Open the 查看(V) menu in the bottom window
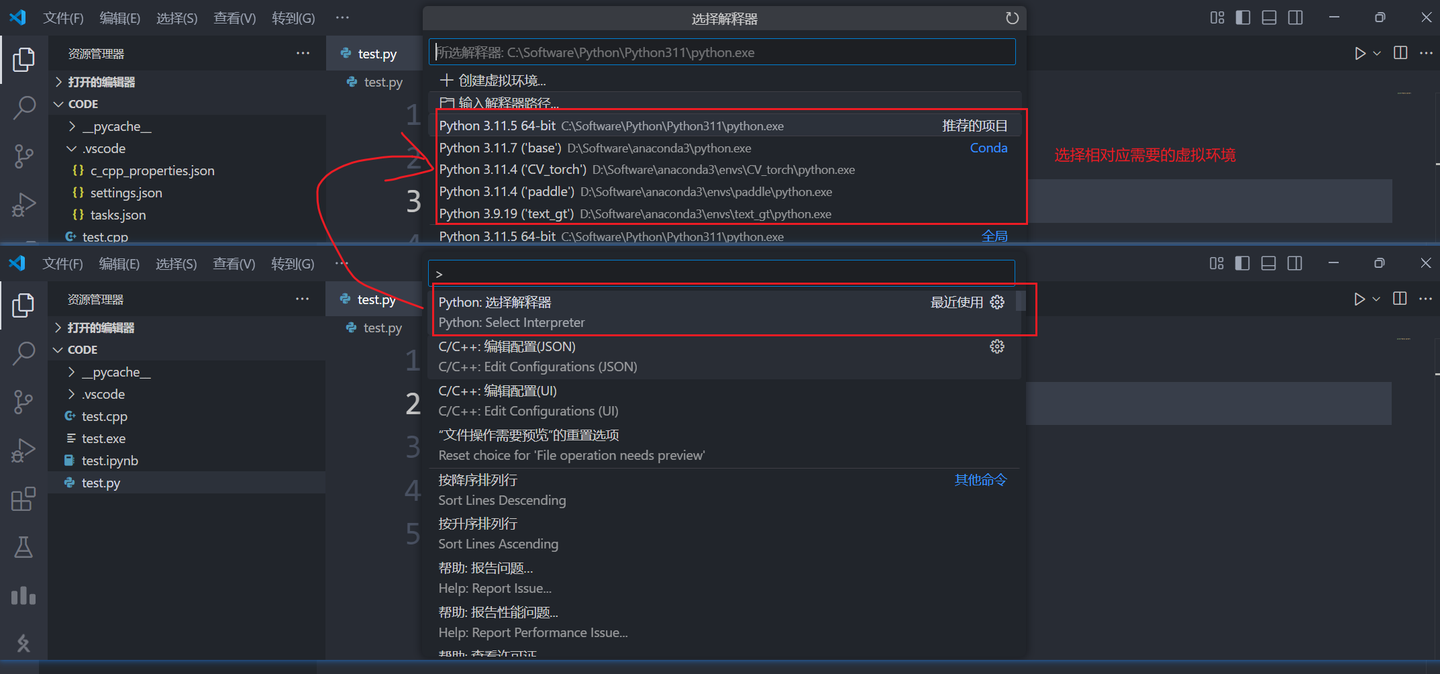Image resolution: width=1440 pixels, height=674 pixels. pos(234,264)
